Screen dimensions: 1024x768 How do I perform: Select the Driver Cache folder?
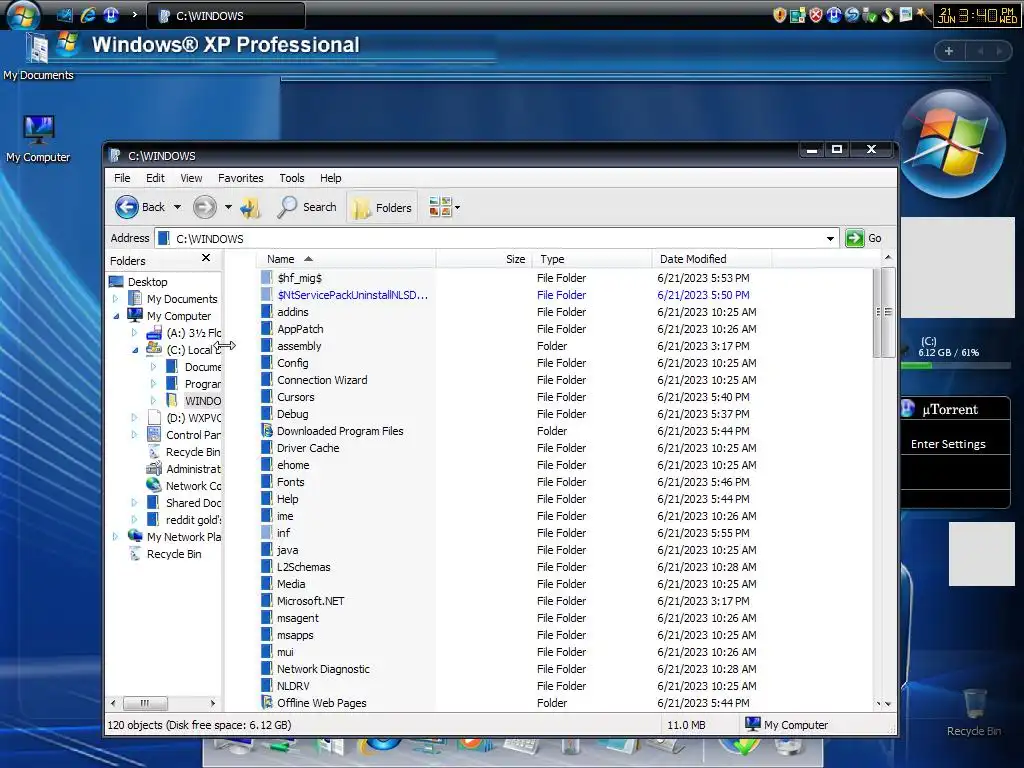308,448
